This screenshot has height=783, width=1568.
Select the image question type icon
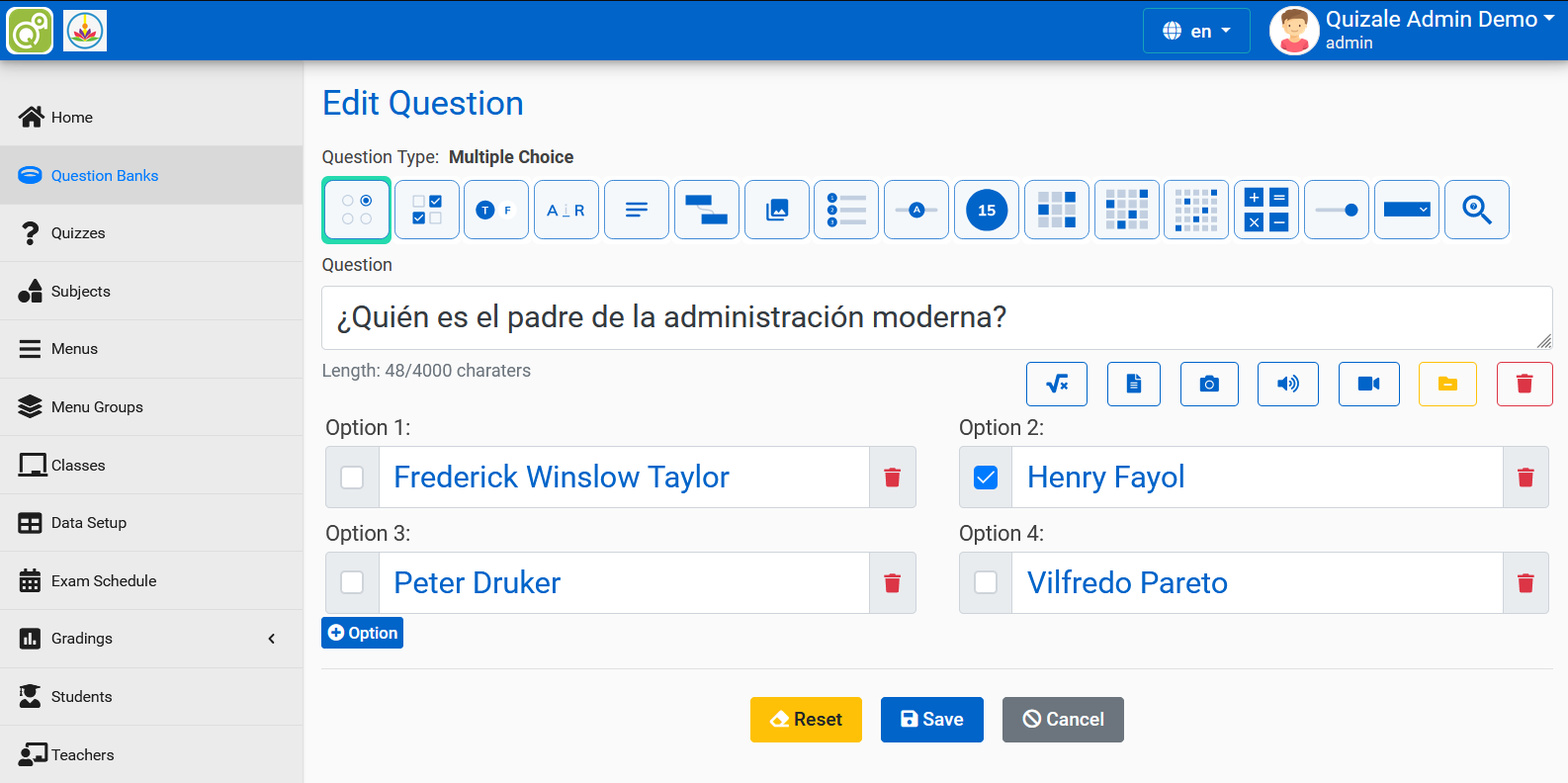(777, 210)
